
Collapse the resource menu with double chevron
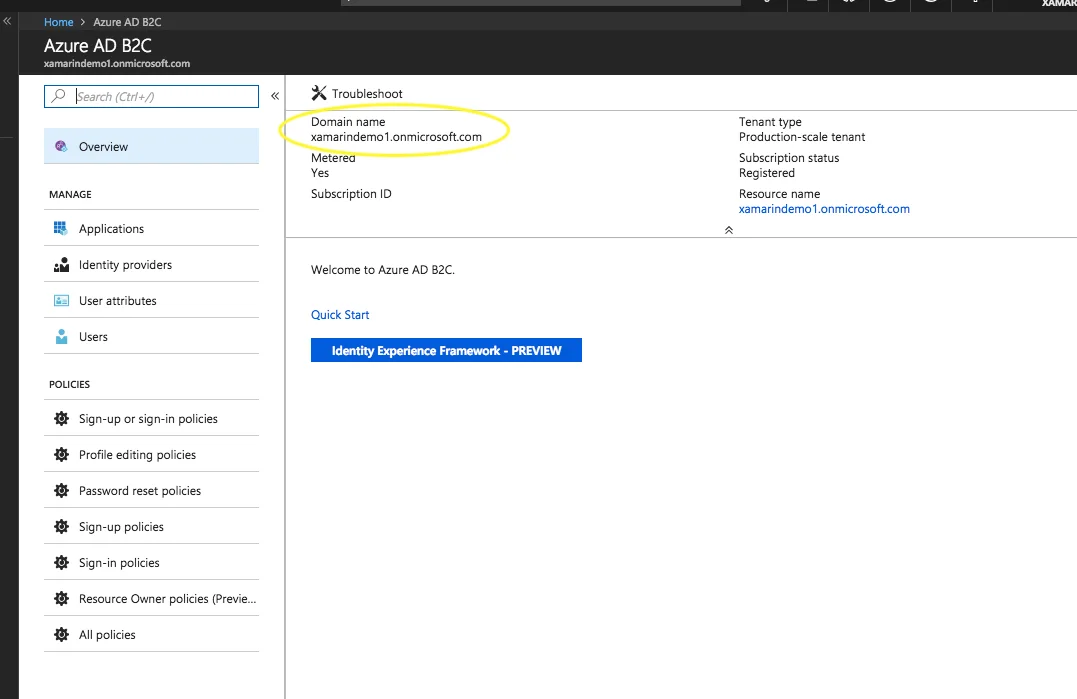point(275,96)
